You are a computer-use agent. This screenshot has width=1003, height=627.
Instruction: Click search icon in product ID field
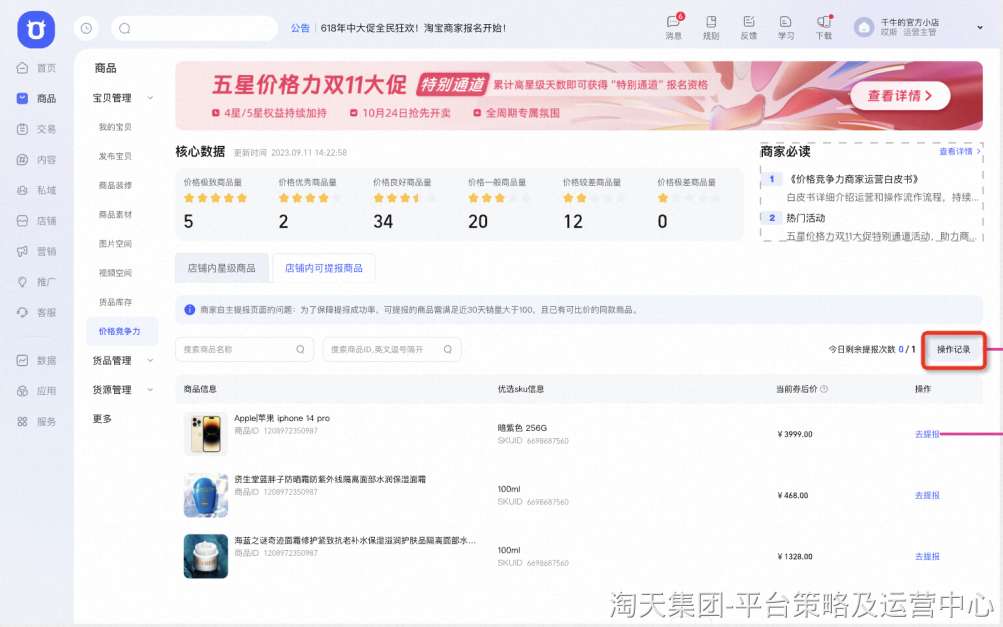(x=448, y=349)
